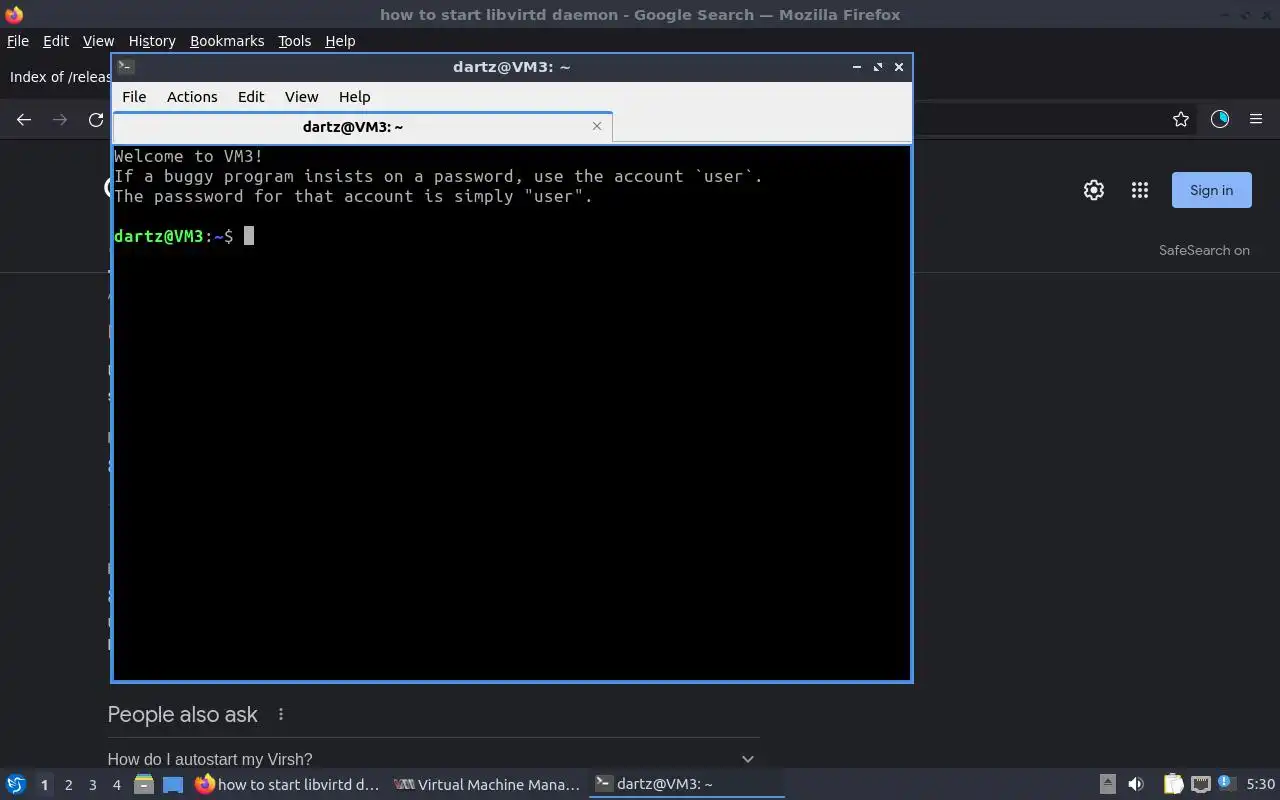Switch to the Firefox window in taskbar

pyautogui.click(x=288, y=784)
